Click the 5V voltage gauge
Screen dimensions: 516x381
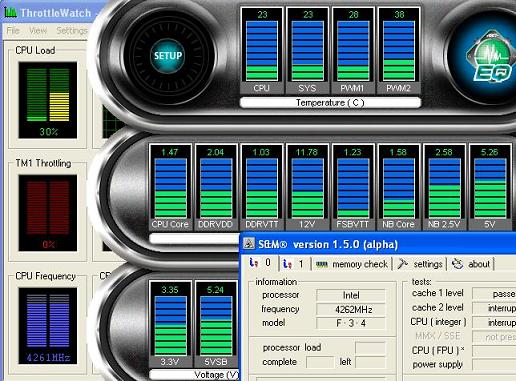tap(490, 187)
